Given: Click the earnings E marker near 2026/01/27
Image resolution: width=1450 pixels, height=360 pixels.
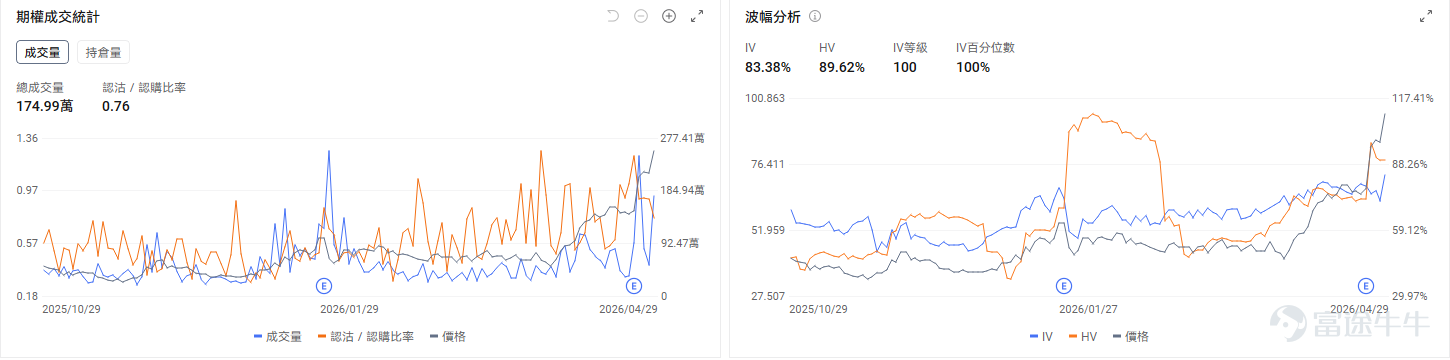Looking at the screenshot, I should tap(1063, 286).
